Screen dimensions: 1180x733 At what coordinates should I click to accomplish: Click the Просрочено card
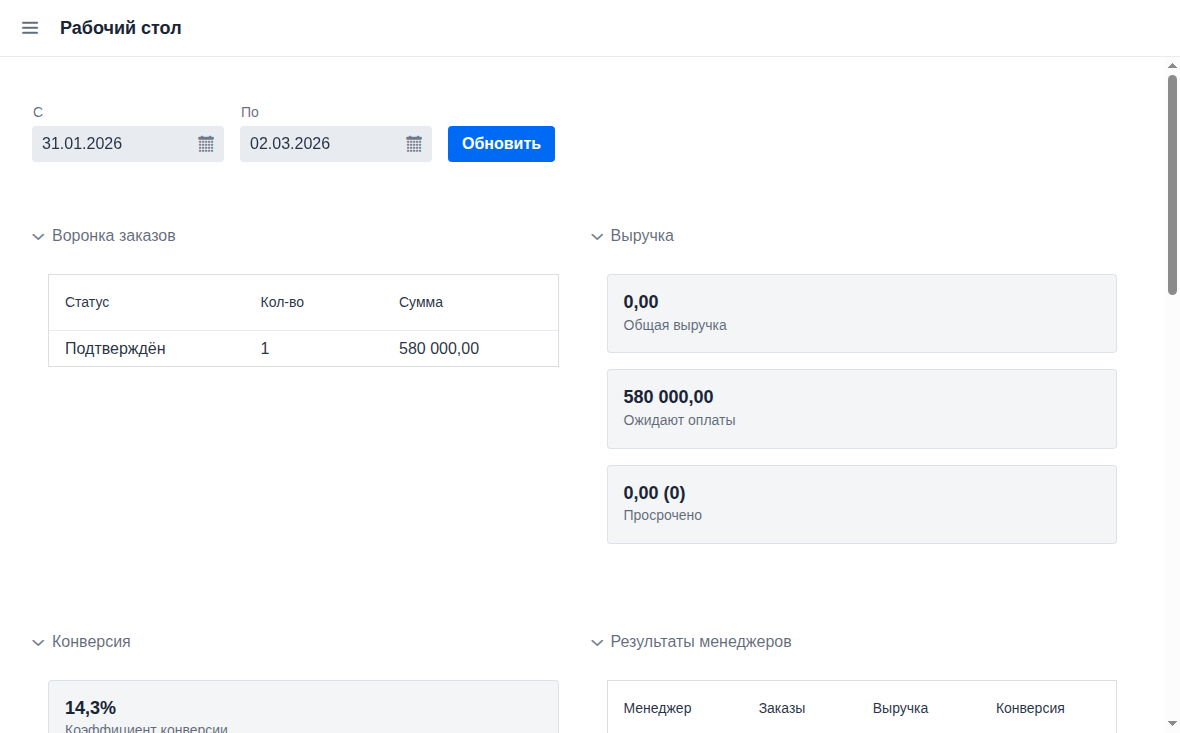click(861, 504)
